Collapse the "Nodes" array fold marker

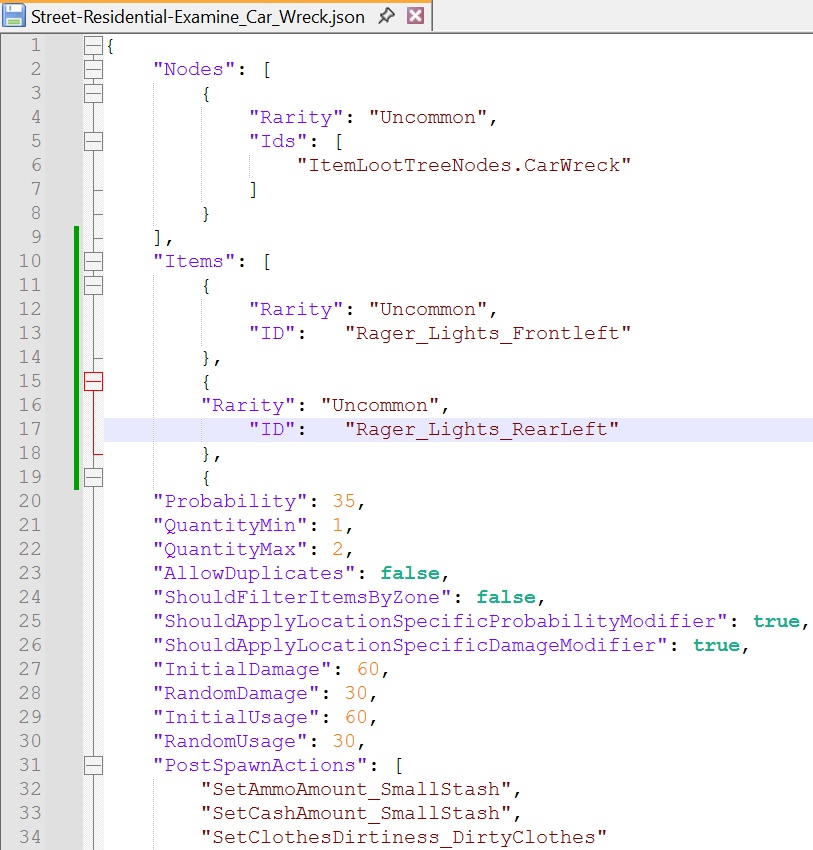tap(93, 69)
